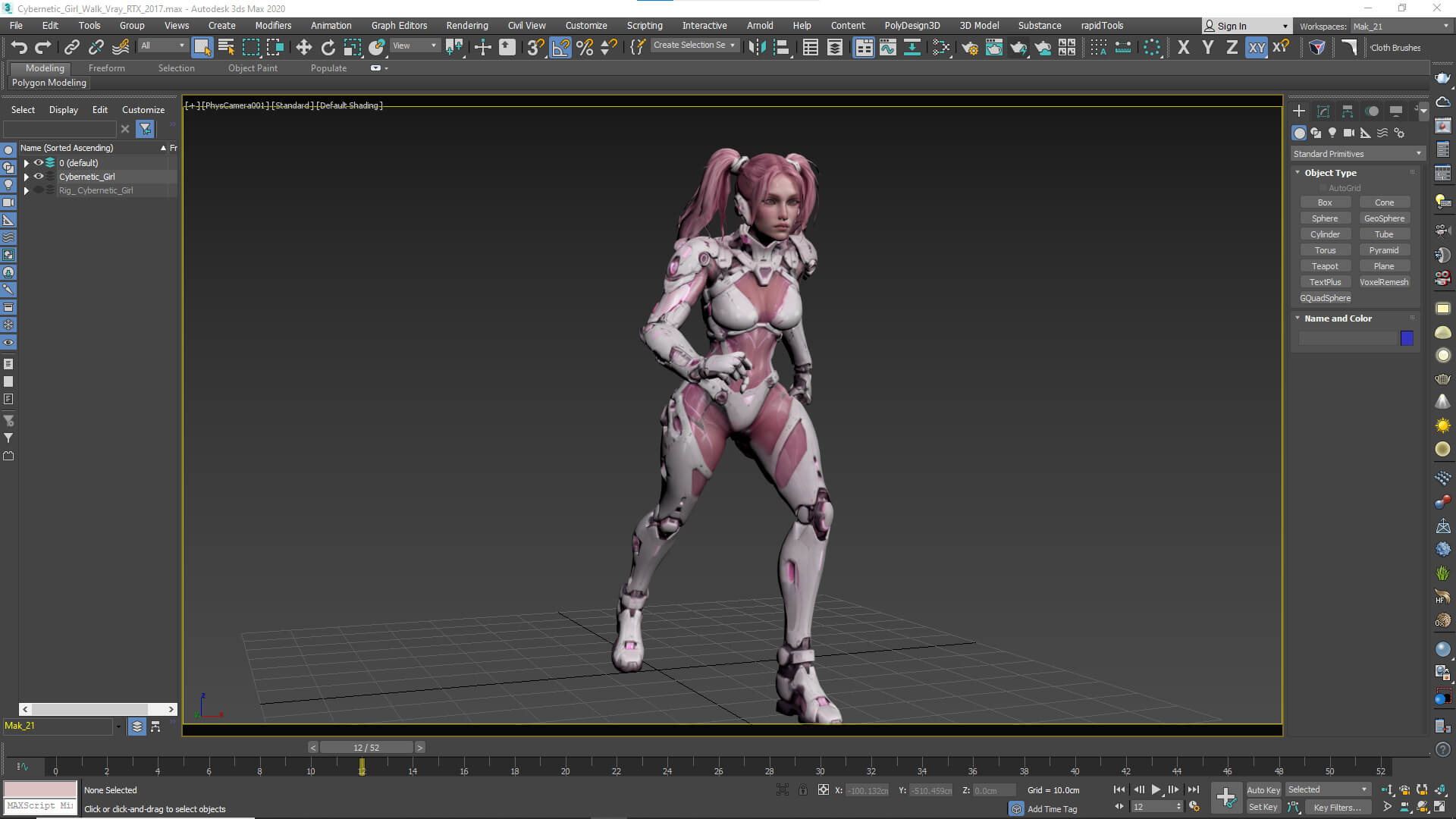Go to animation start frame

click(x=1119, y=789)
